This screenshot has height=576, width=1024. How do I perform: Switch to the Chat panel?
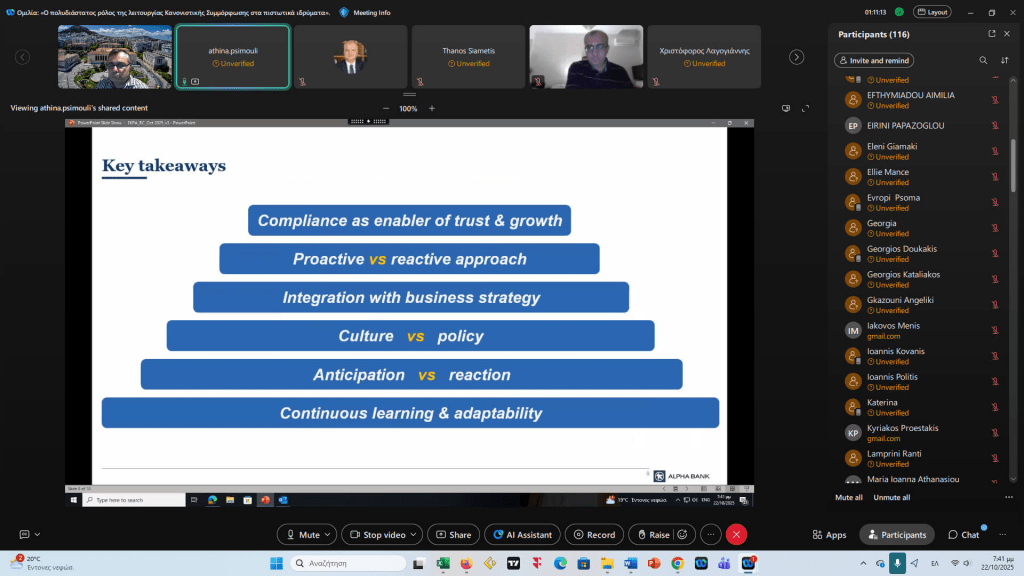(964, 535)
